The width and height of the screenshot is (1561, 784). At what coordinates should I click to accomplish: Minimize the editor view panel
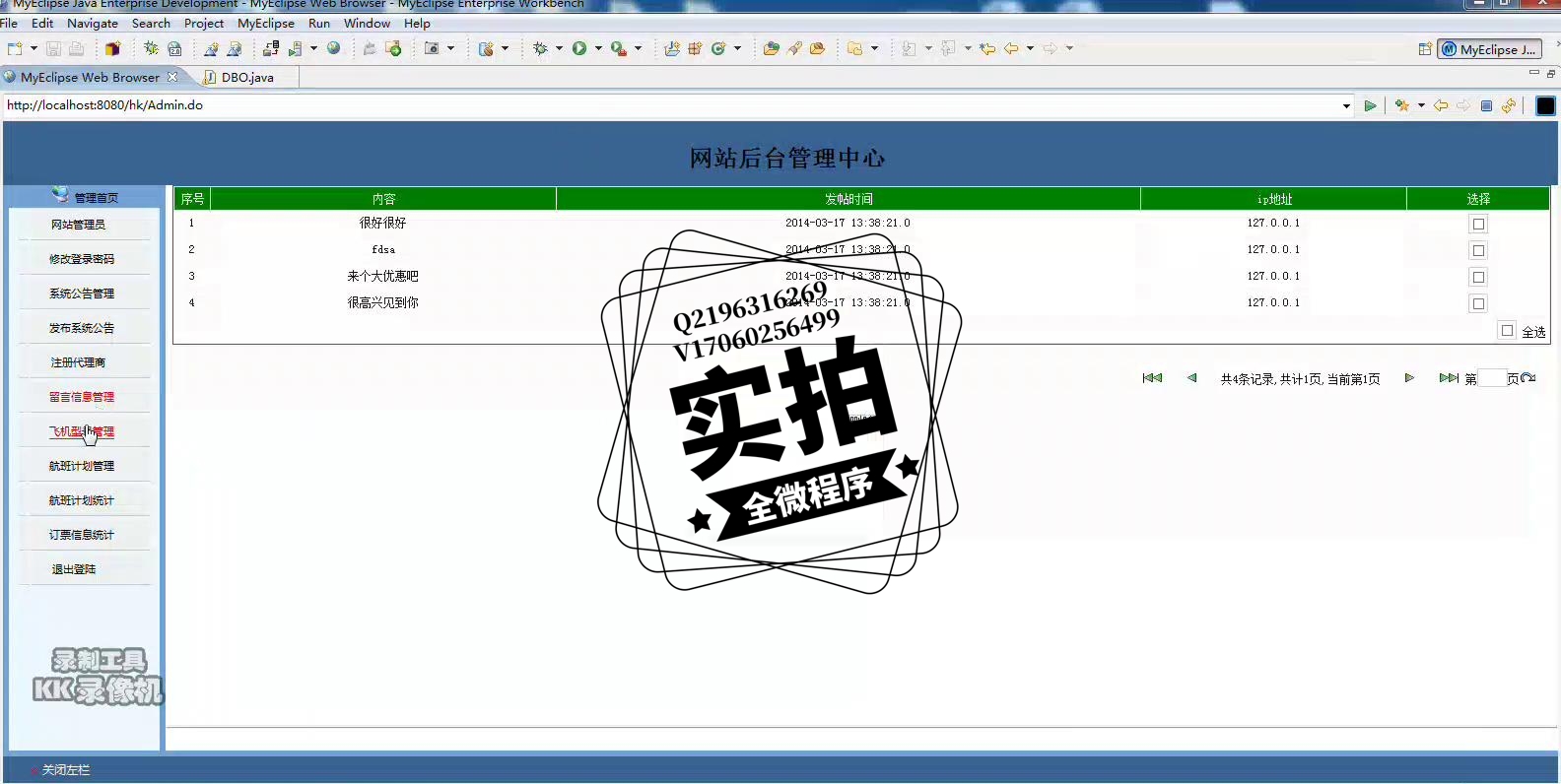pos(1533,73)
